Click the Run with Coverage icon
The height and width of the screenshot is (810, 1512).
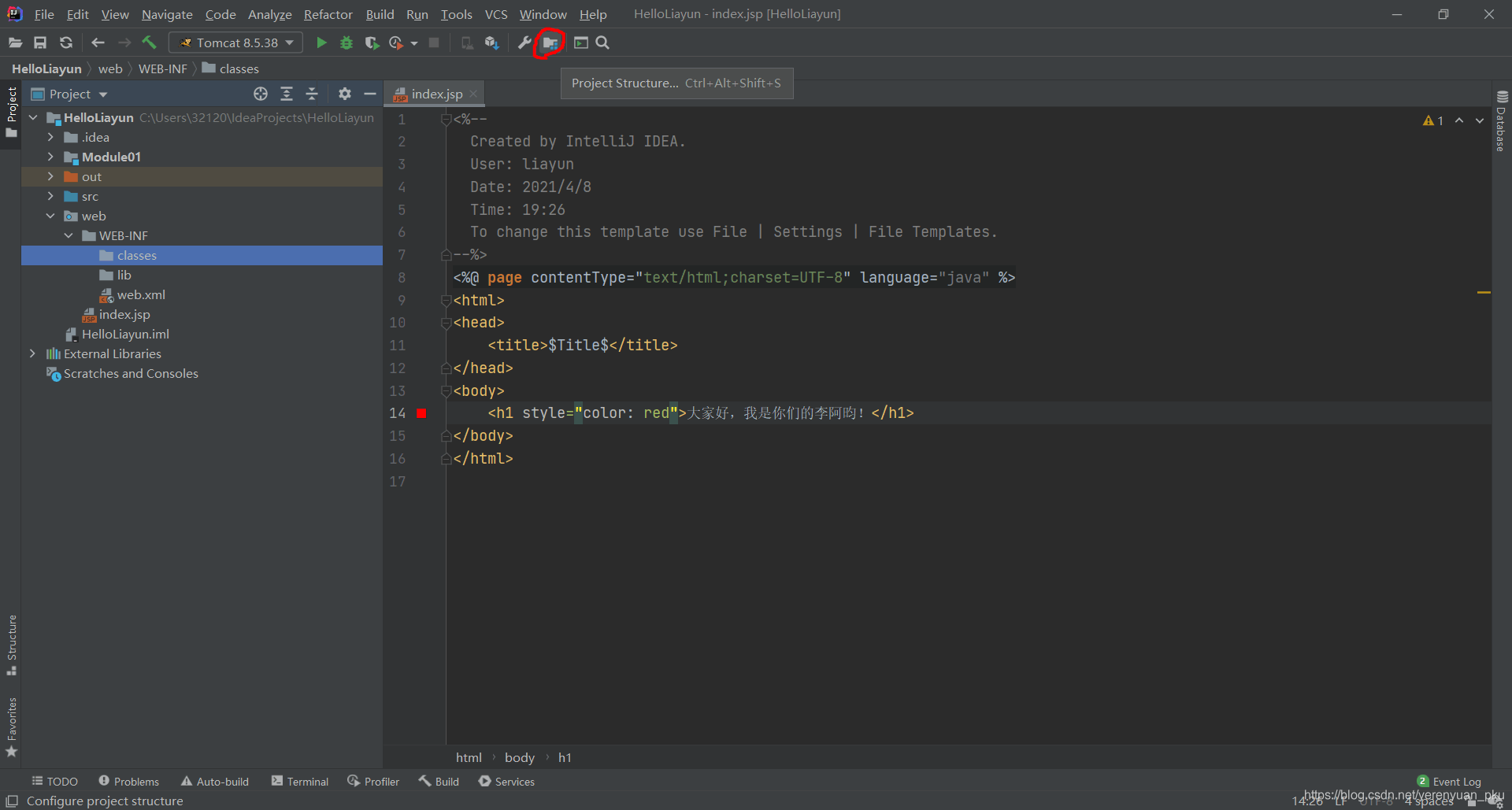[372, 43]
